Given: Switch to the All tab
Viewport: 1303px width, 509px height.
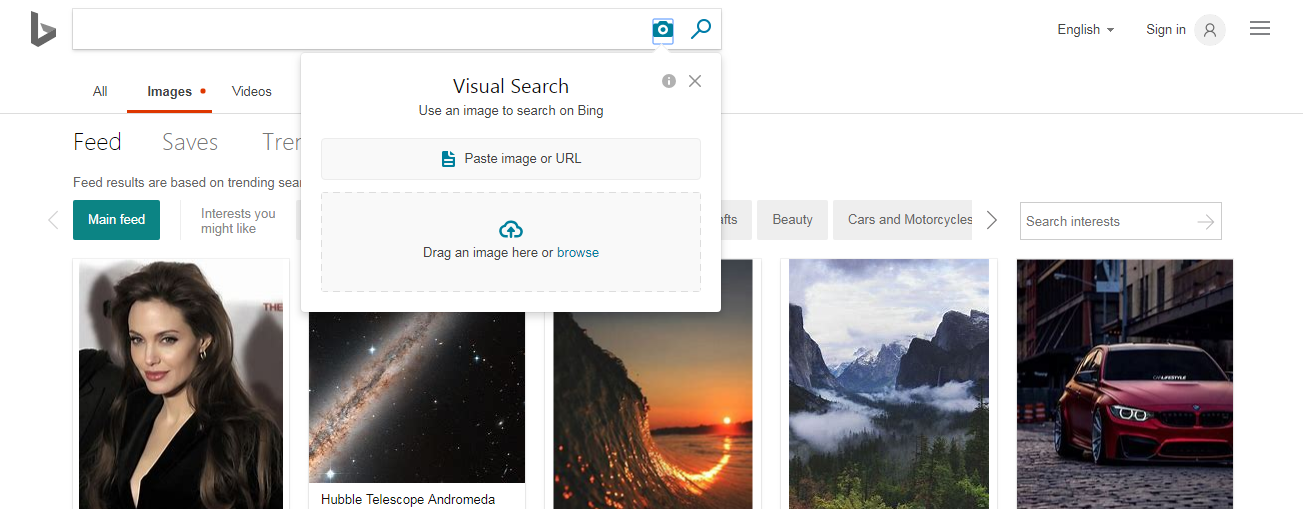Looking at the screenshot, I should click(100, 91).
